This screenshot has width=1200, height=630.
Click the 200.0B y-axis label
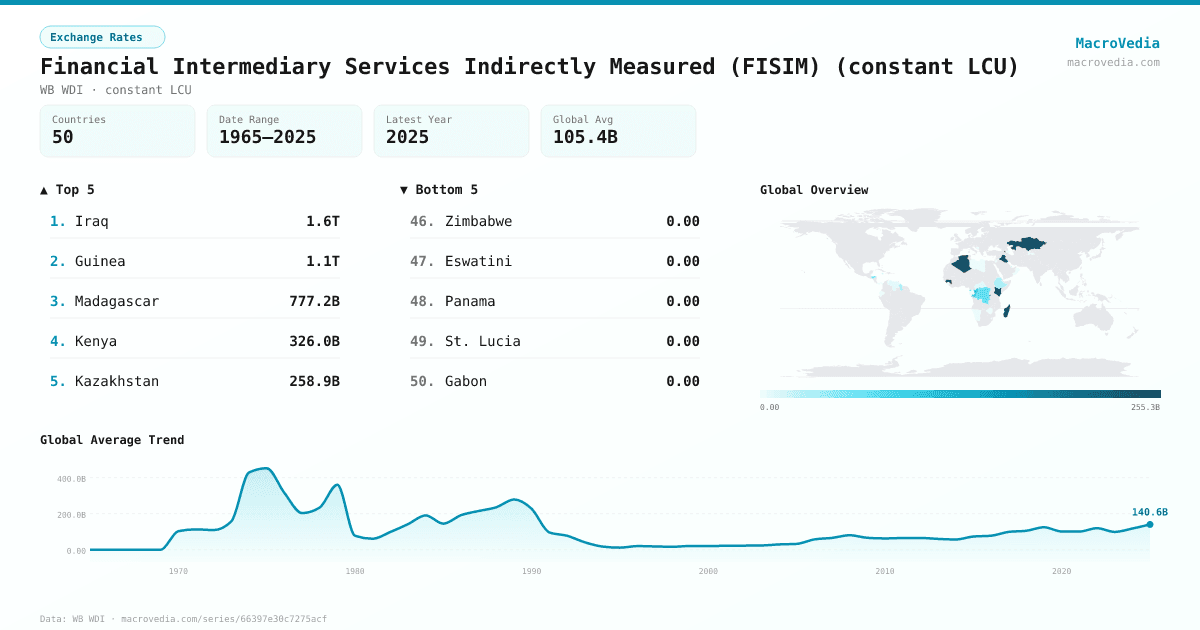point(70,515)
